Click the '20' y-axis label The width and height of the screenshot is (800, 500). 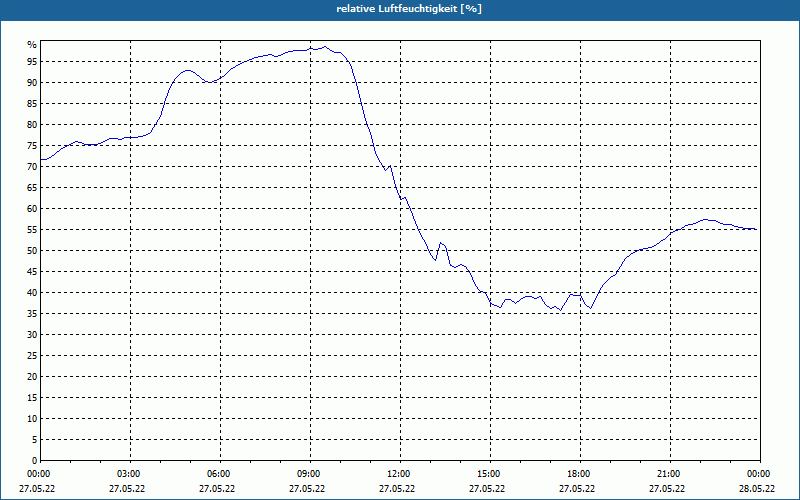coord(32,377)
